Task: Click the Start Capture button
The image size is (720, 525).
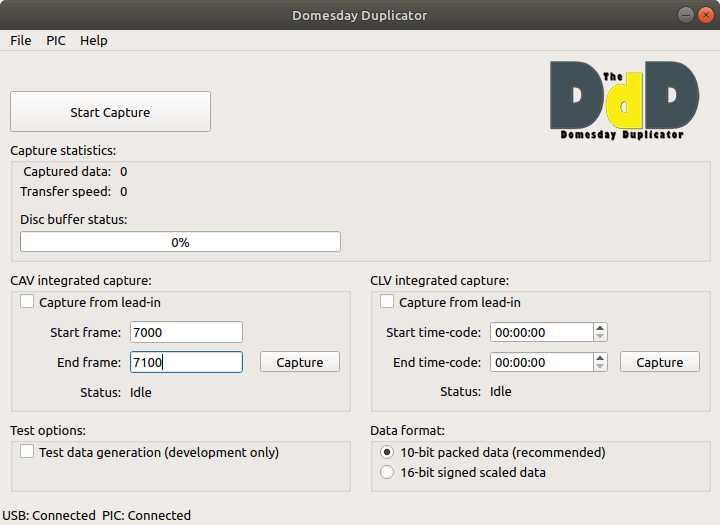Action: click(x=110, y=112)
